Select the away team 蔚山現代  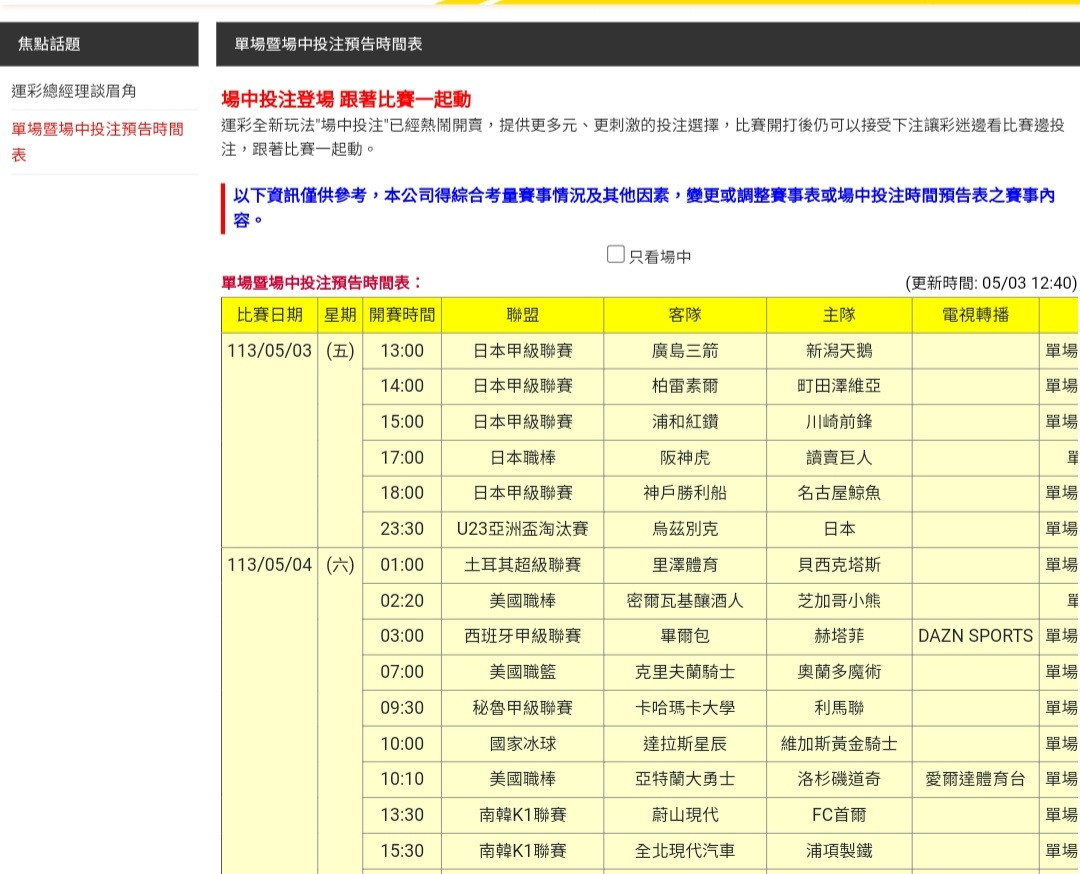point(685,815)
